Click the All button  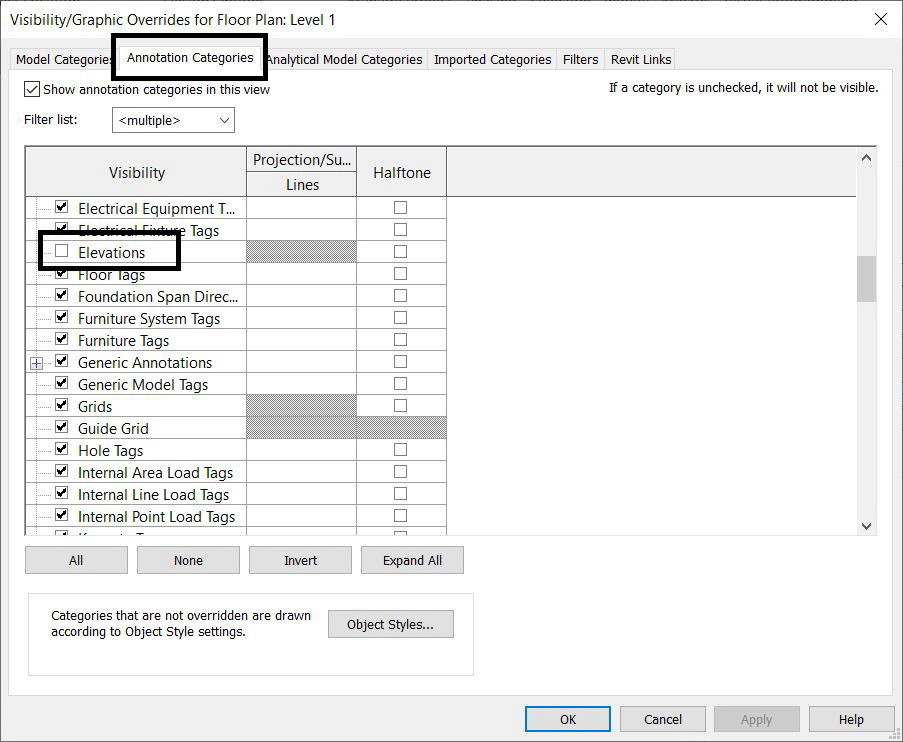tap(76, 560)
